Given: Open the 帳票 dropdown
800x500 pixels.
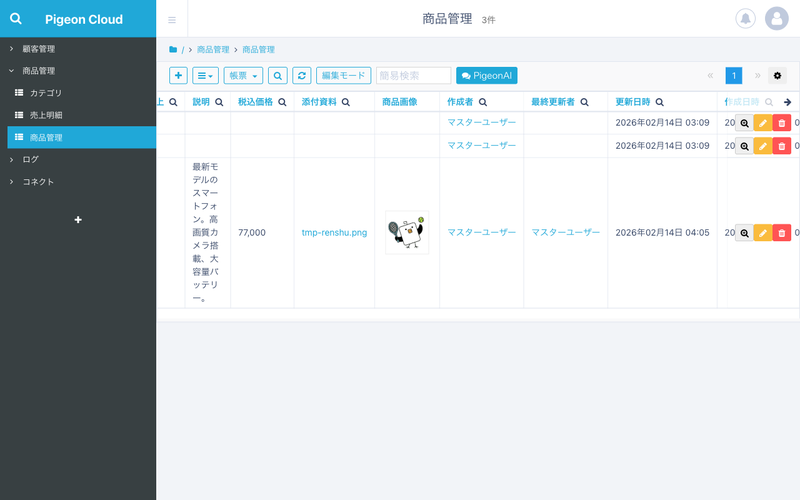Looking at the screenshot, I should 243,76.
